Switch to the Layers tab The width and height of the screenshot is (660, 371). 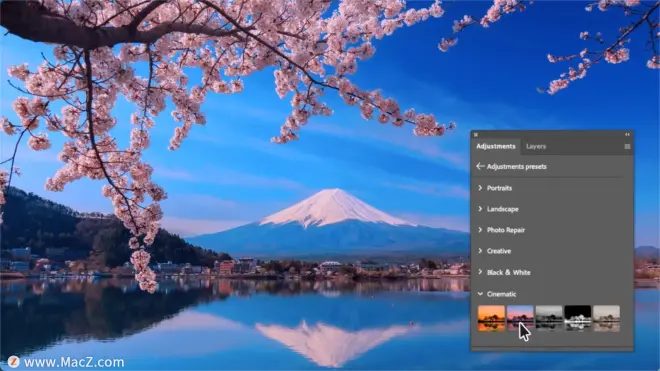pos(536,147)
